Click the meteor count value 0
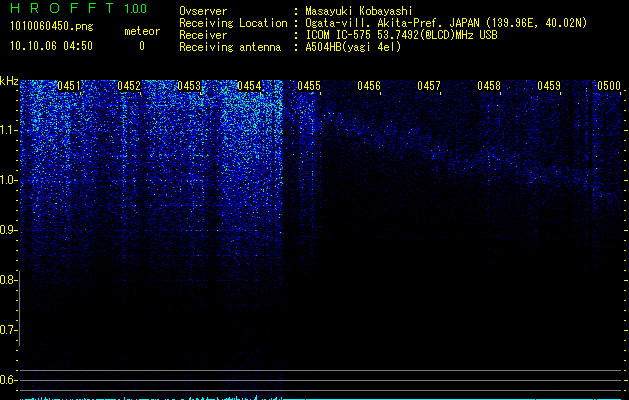The height and width of the screenshot is (400, 629). point(142,46)
